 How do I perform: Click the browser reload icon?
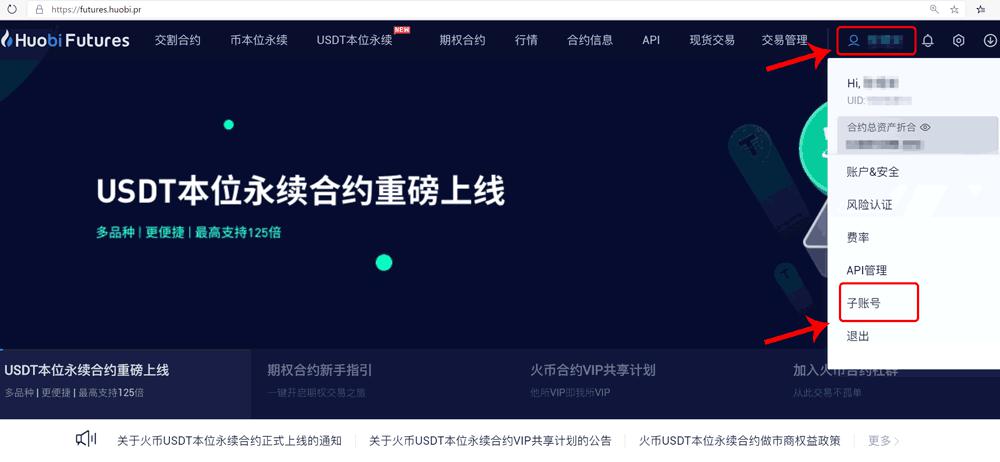[x=11, y=9]
